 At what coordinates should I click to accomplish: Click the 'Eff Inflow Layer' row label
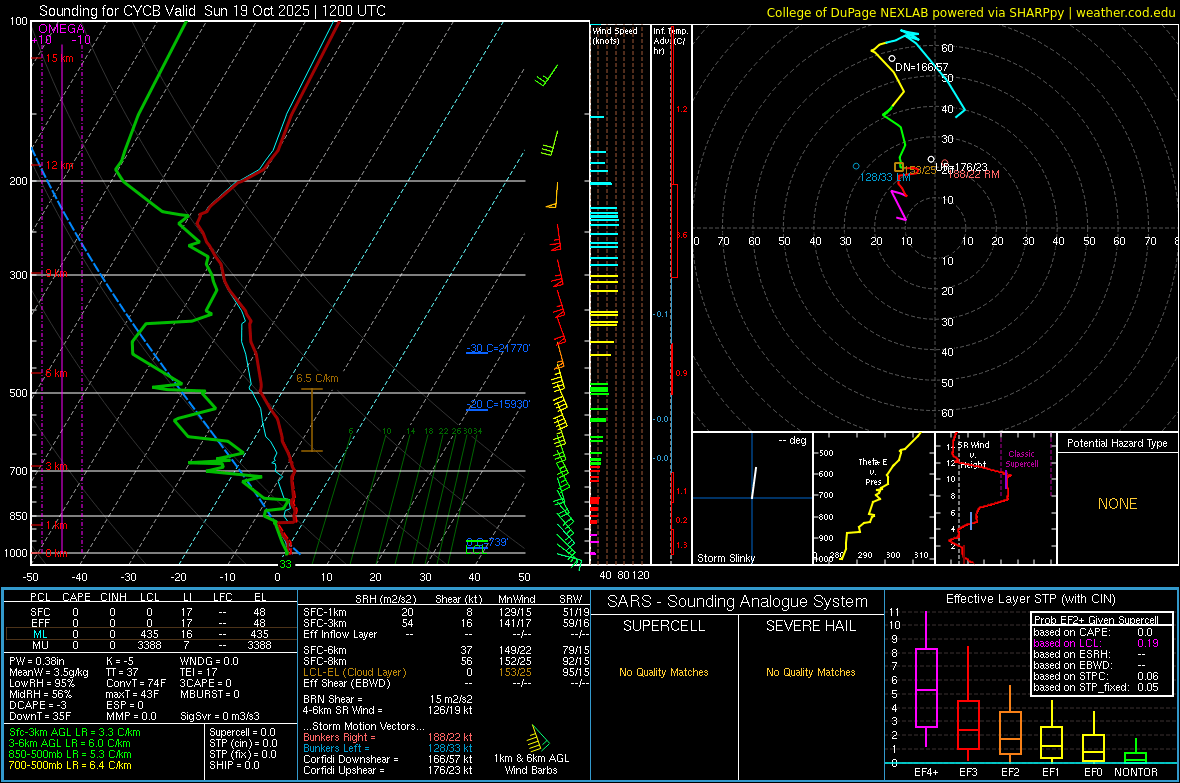click(340, 634)
